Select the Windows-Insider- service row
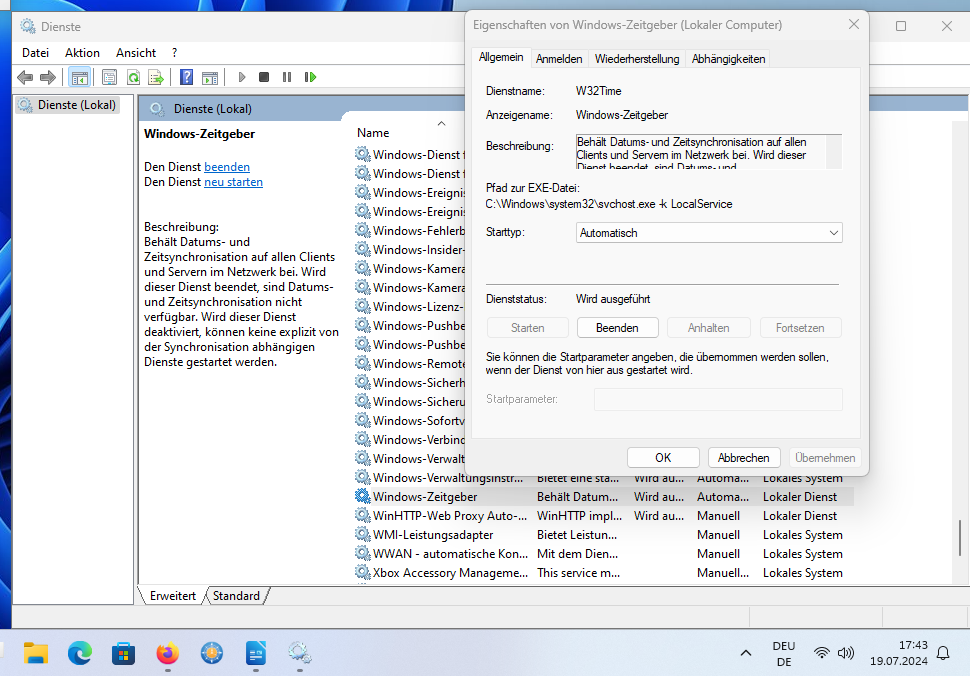Viewport: 970px width, 676px height. point(410,250)
